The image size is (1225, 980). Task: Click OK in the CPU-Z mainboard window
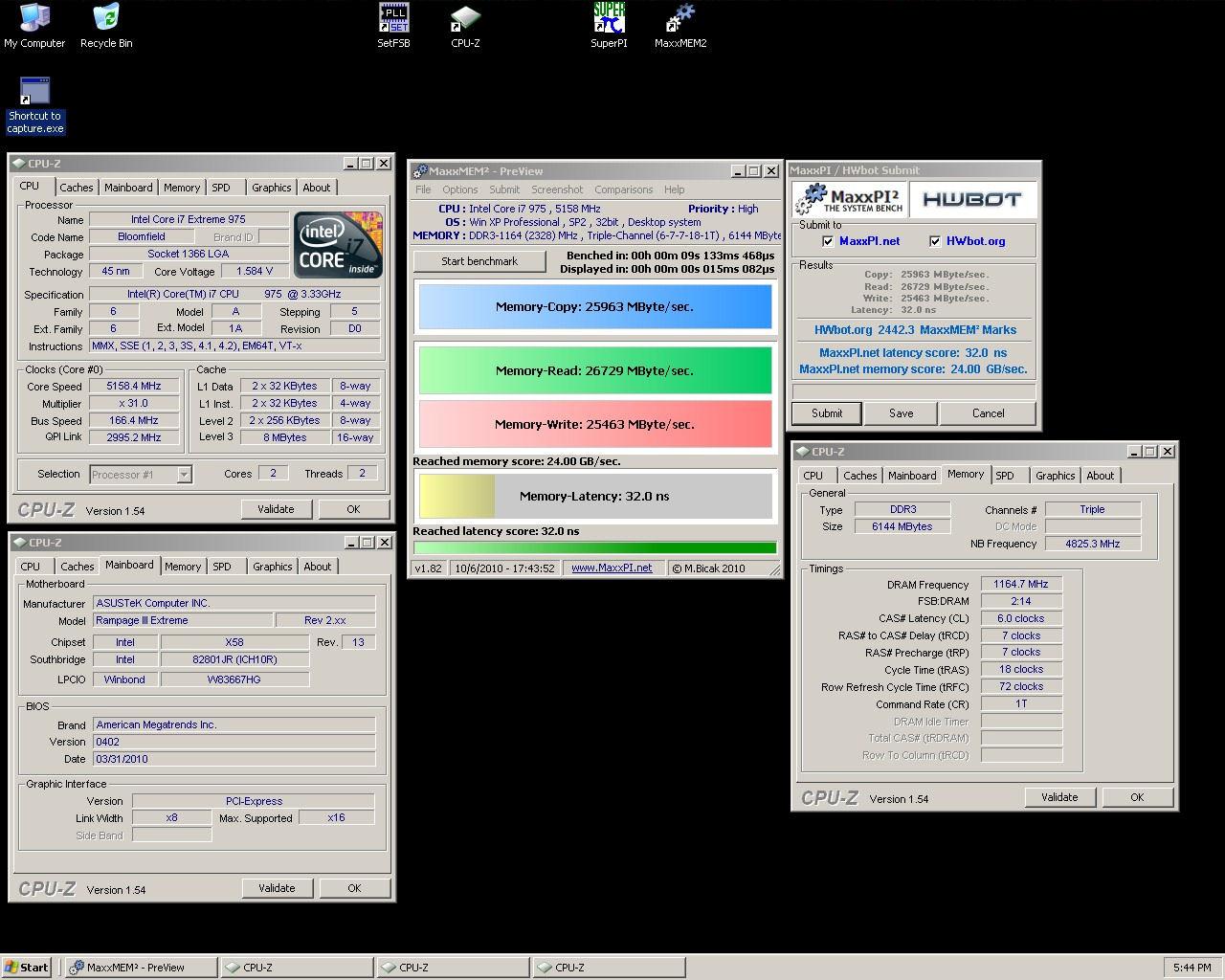[x=354, y=888]
